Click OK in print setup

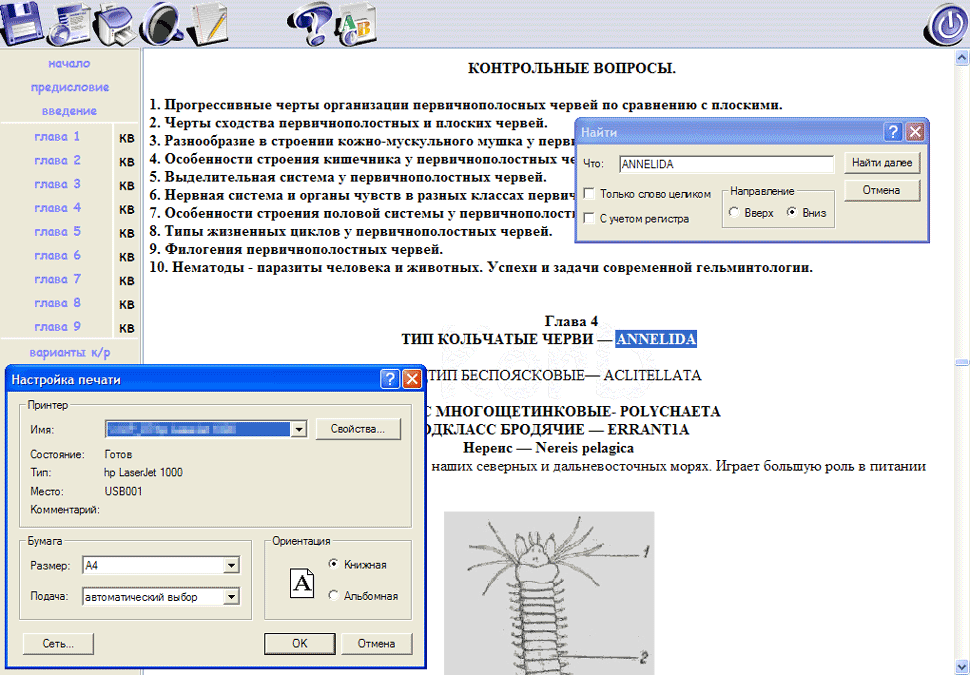[299, 643]
